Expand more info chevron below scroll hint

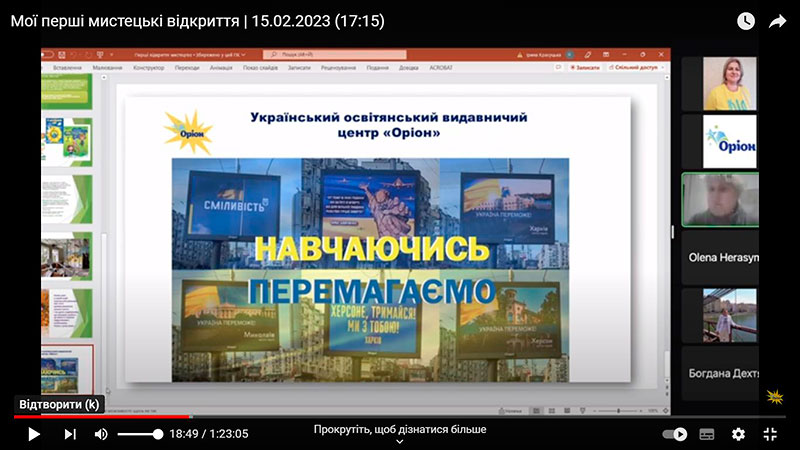[x=400, y=442]
